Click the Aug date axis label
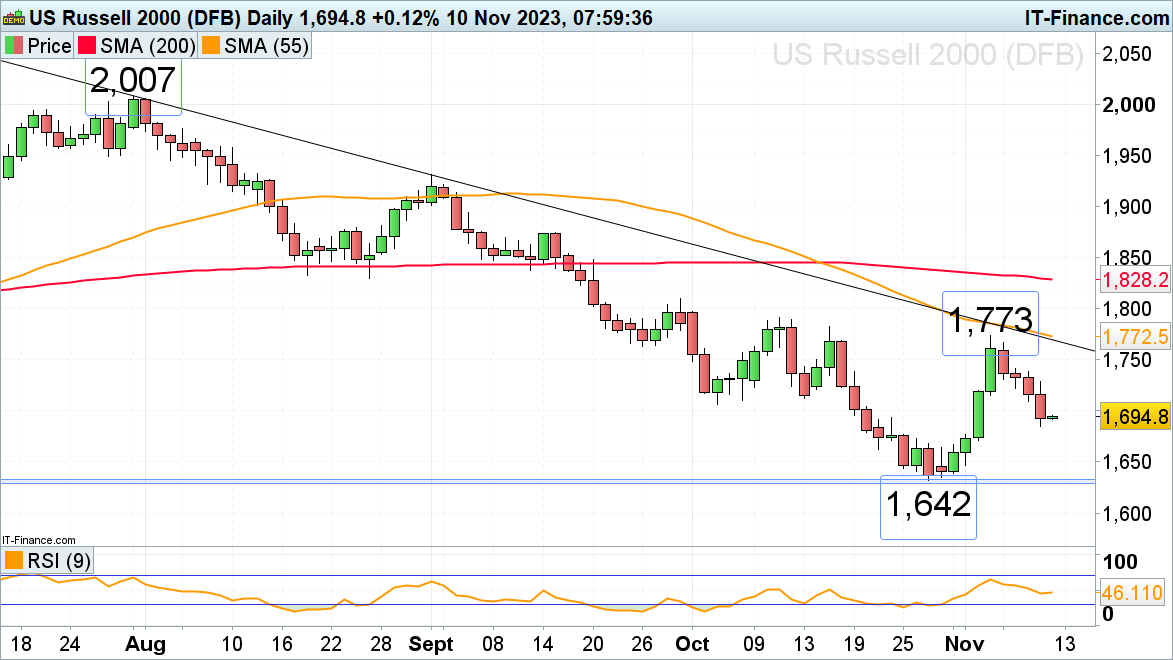The height and width of the screenshot is (660, 1173). (x=145, y=644)
